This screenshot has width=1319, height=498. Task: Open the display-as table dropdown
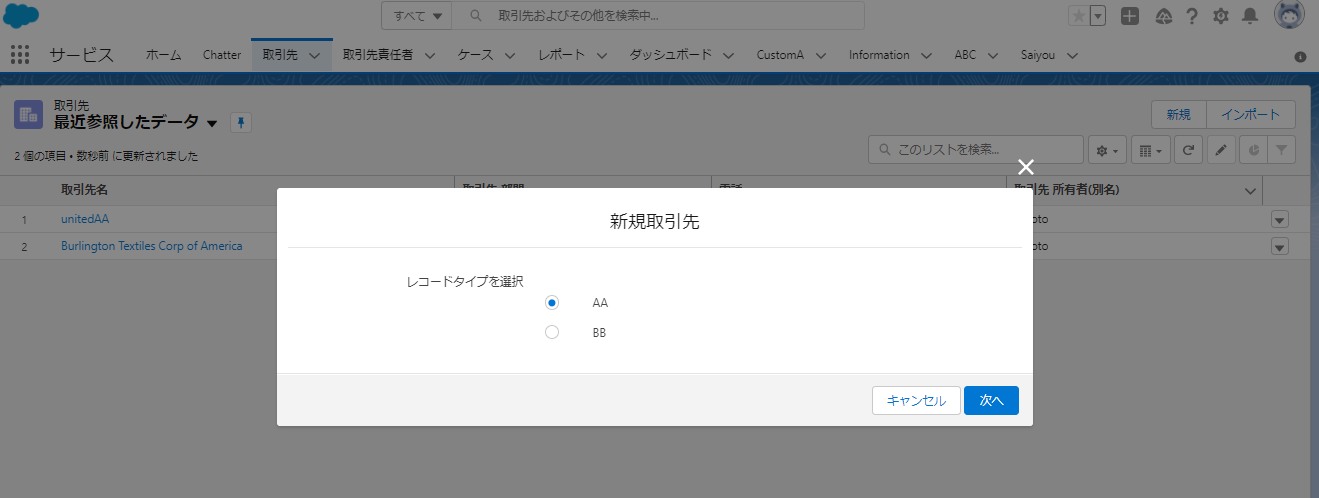(x=1150, y=150)
